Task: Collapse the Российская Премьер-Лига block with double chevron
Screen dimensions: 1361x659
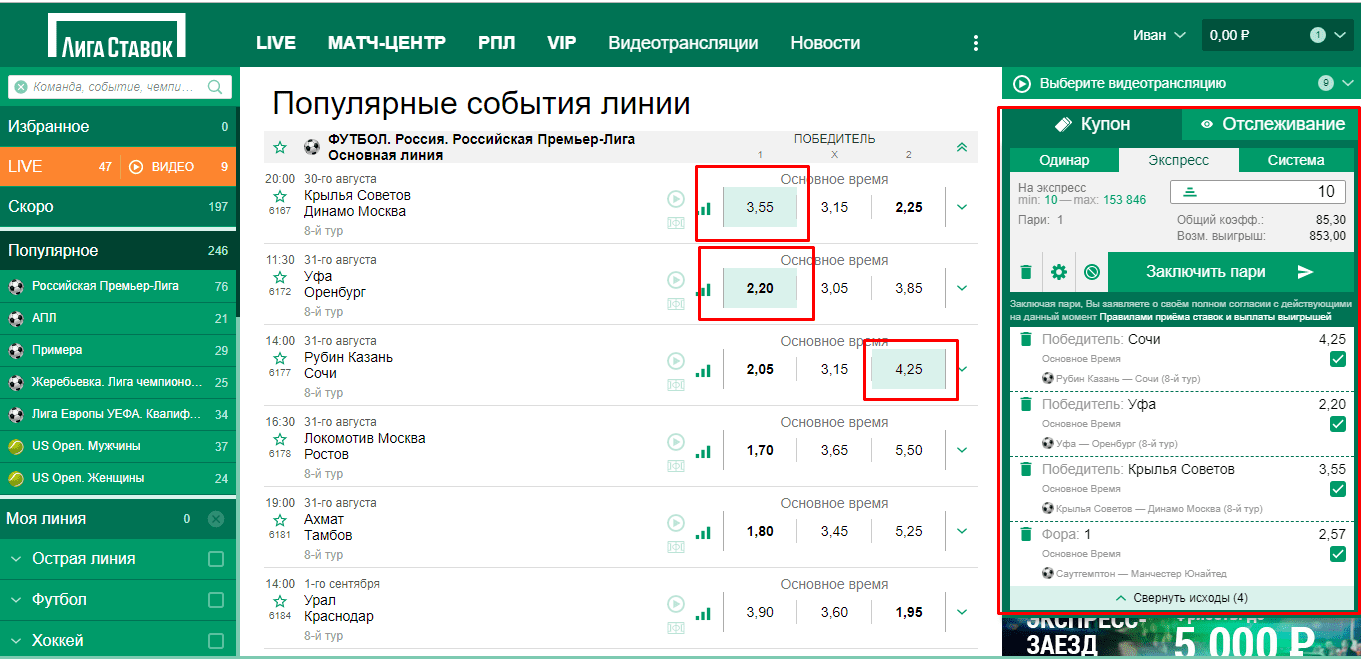Action: pyautogui.click(x=960, y=146)
